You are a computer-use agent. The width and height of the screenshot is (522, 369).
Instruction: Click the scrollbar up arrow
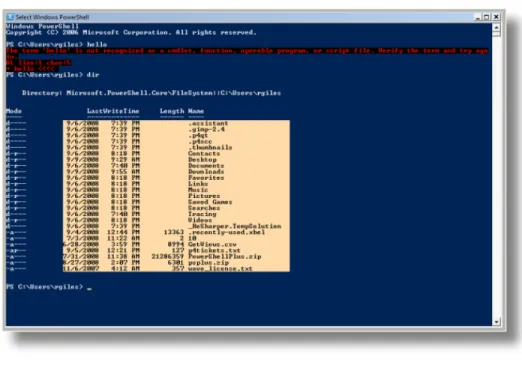pos(496,27)
